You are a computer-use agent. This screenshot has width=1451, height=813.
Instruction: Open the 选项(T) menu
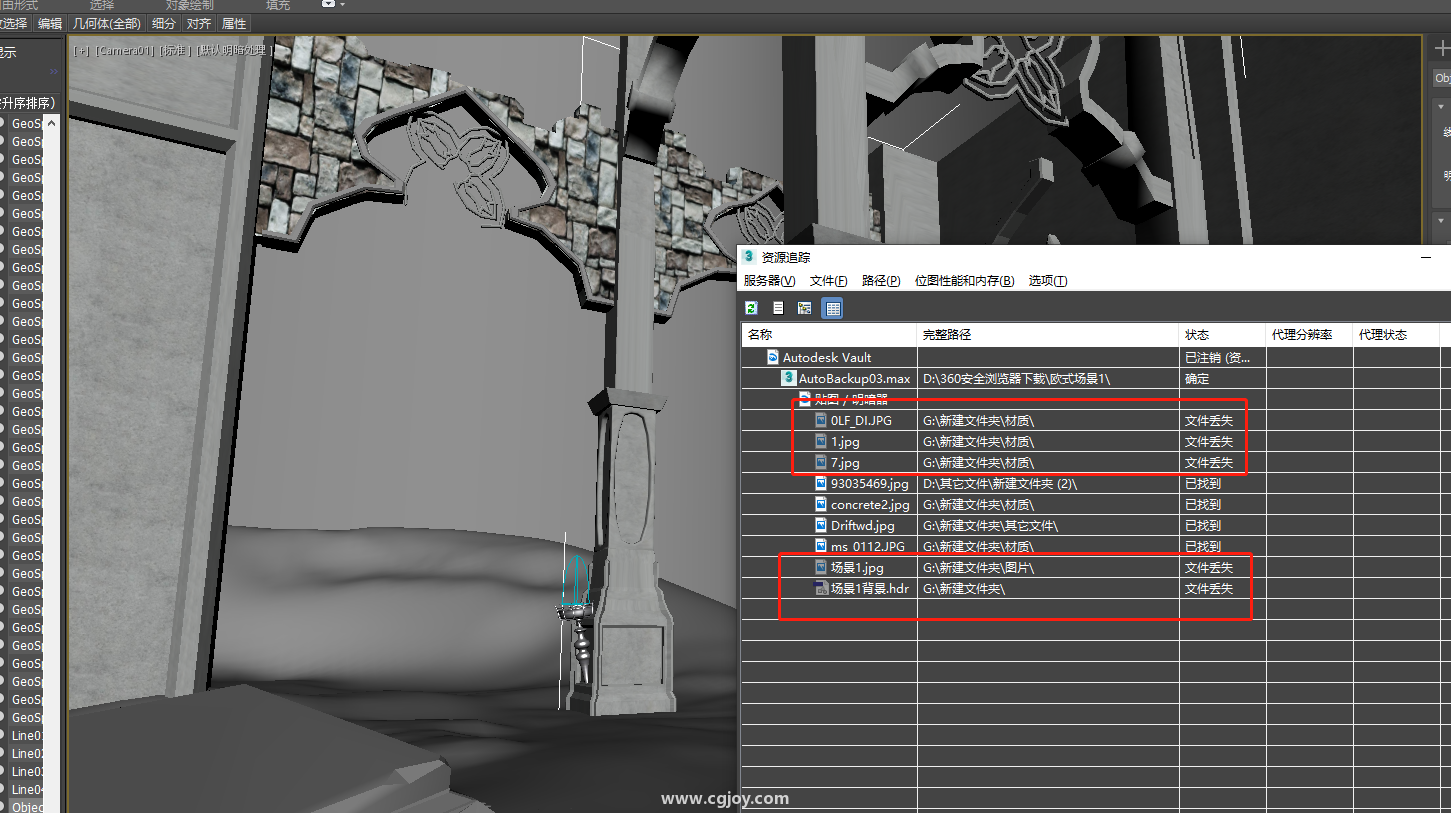tap(1048, 281)
